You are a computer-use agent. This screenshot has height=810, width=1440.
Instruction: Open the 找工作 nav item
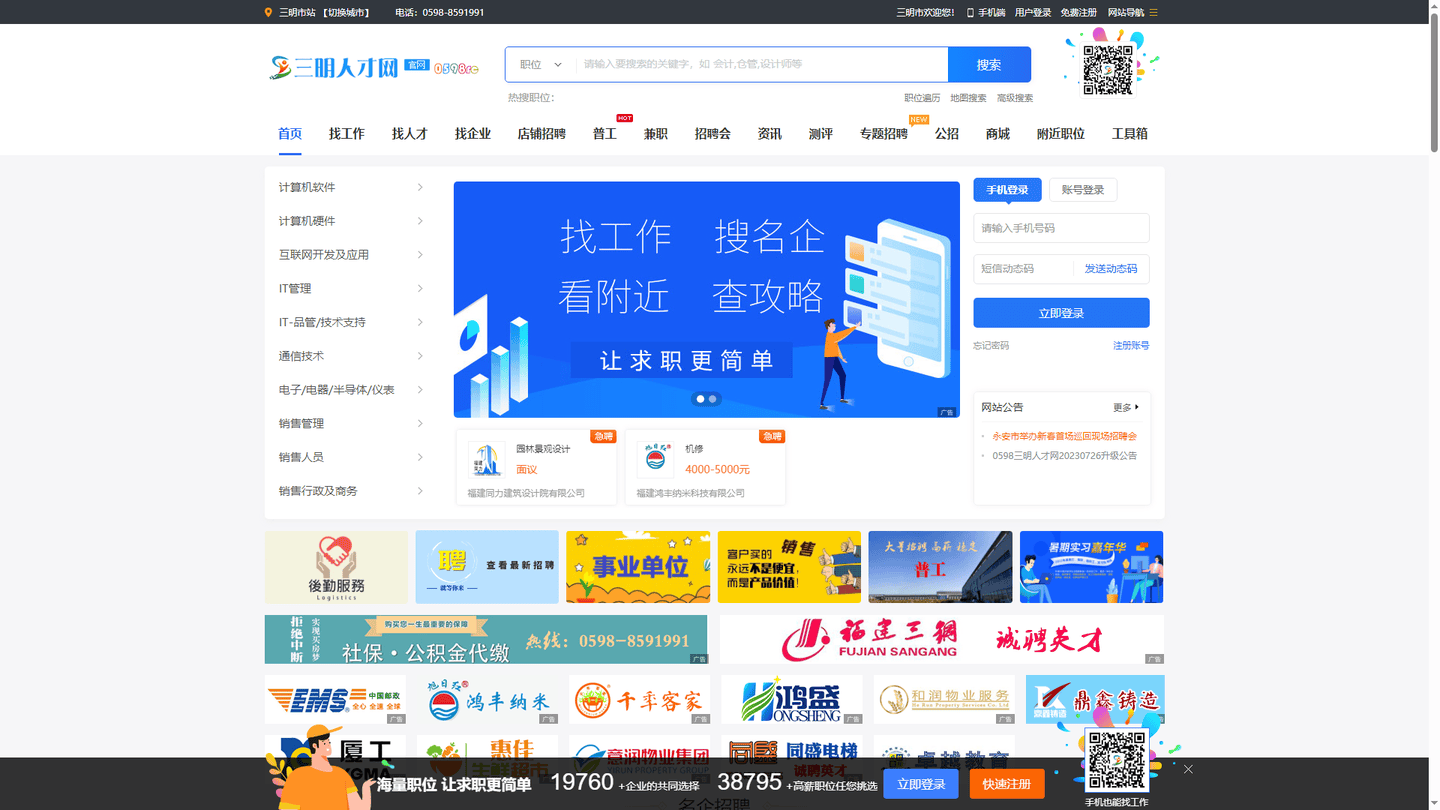point(347,134)
